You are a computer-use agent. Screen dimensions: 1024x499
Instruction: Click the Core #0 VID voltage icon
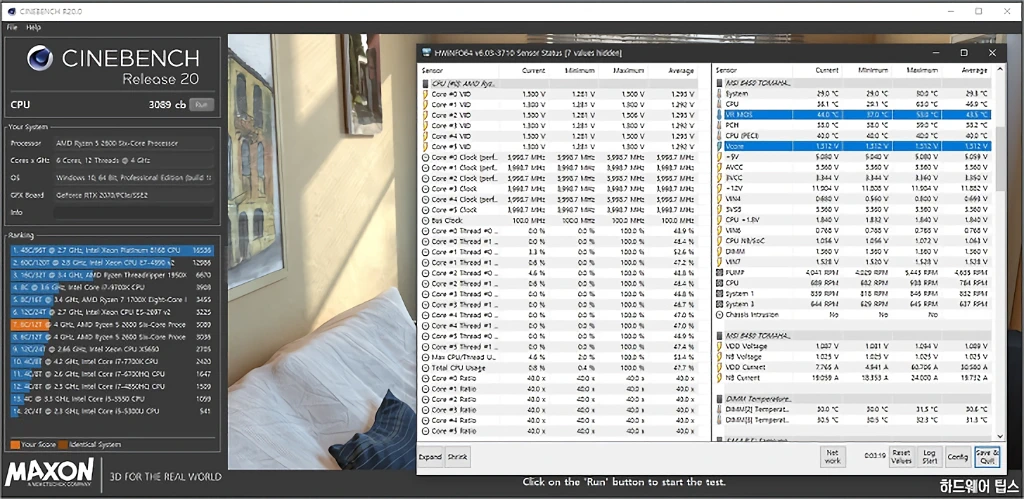(426, 94)
